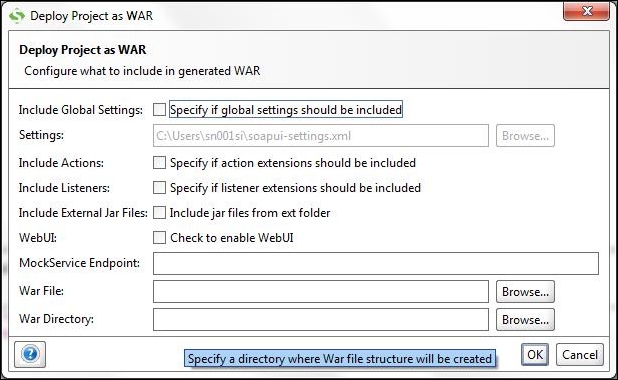Click 'Specify if global settings should be included' text
Viewport: 618px width, 380px height.
(x=286, y=110)
